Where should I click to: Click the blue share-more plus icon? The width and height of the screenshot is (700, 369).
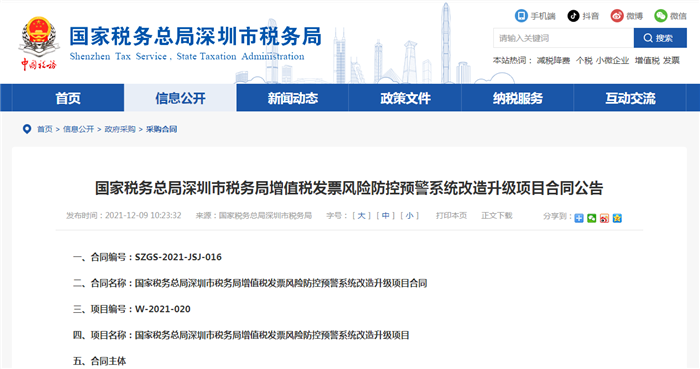click(x=579, y=218)
